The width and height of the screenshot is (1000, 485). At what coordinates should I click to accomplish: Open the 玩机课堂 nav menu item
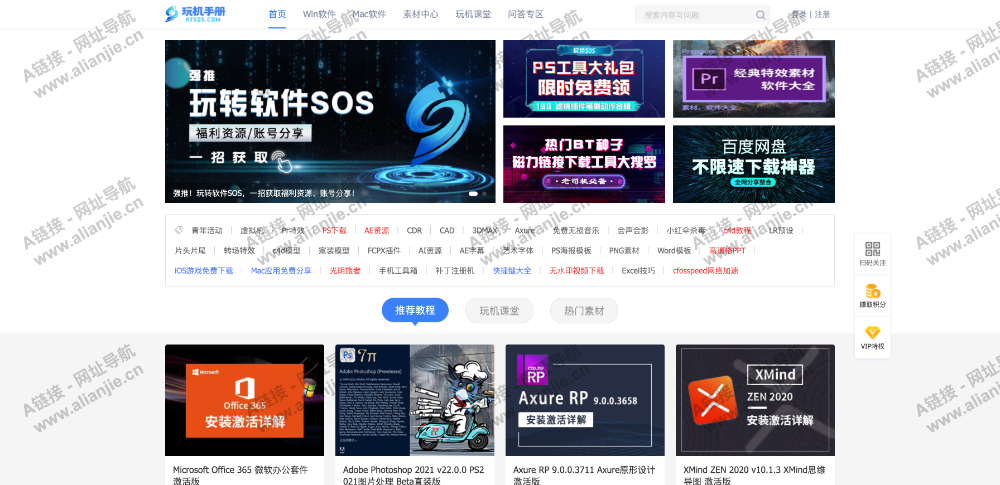(x=473, y=14)
